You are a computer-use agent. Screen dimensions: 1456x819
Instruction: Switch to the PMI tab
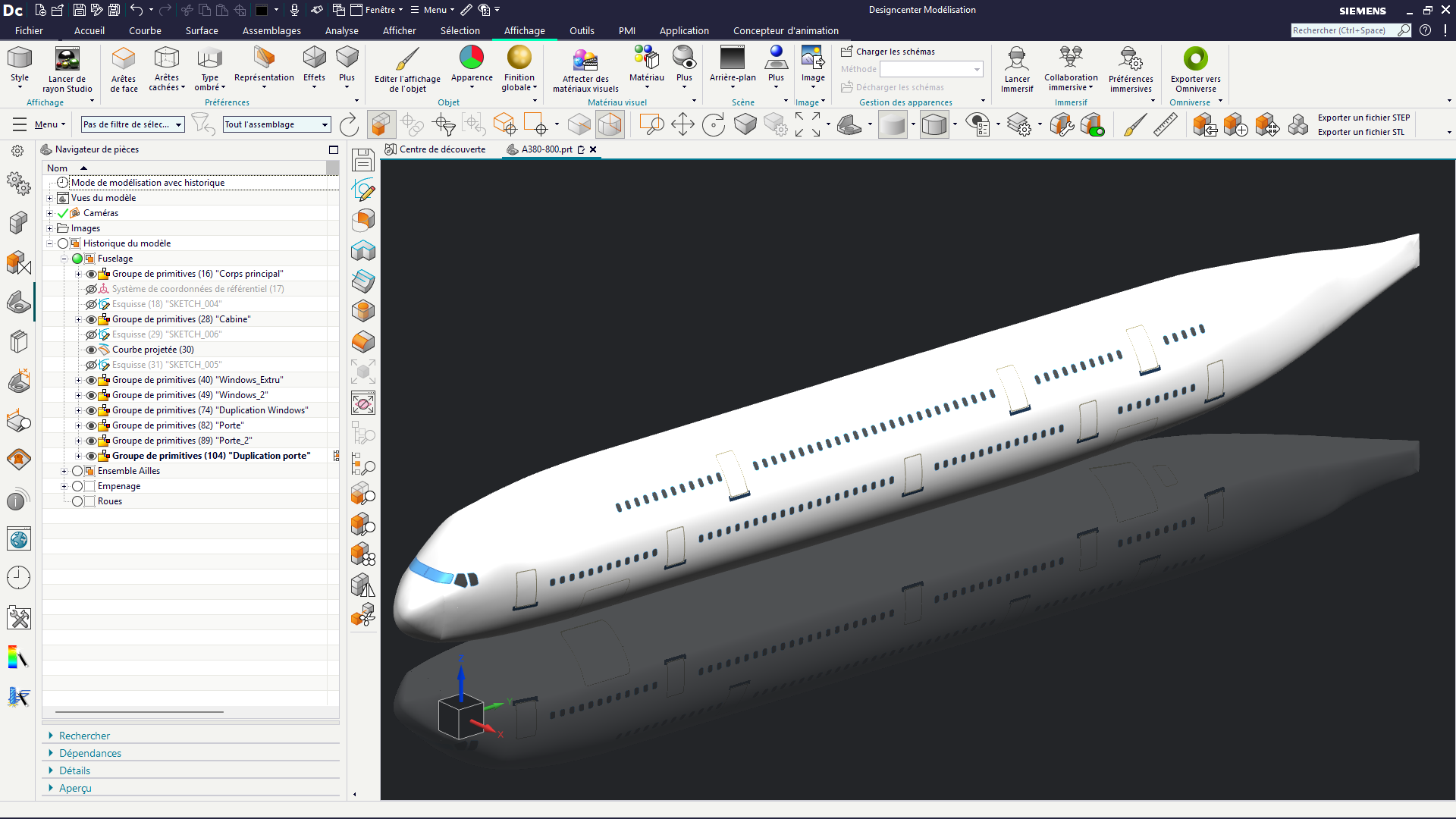(x=627, y=31)
